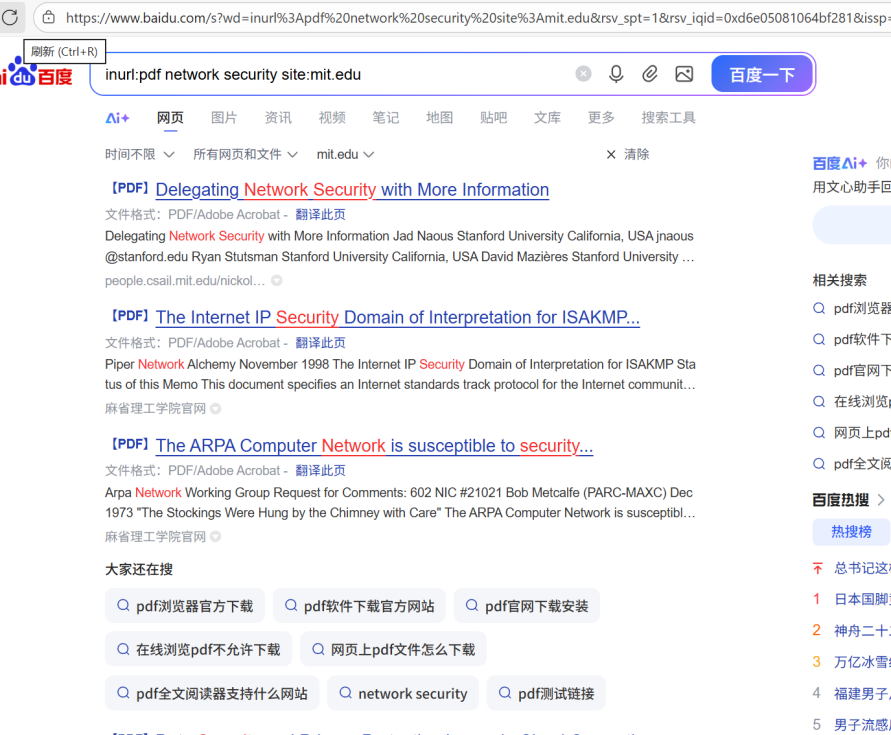Clear the search query with the X icon
This screenshot has width=891, height=735.
pyautogui.click(x=583, y=74)
